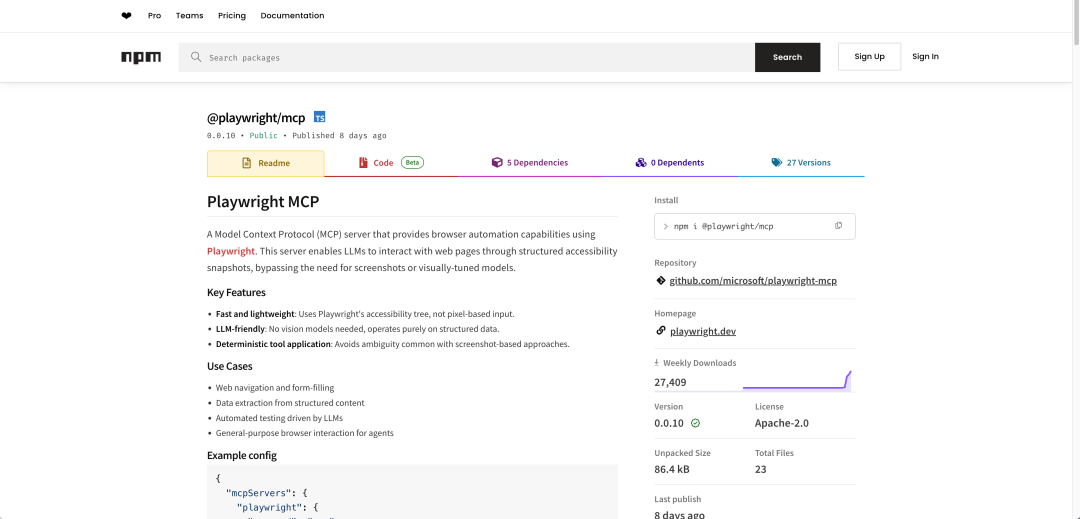1080x519 pixels.
Task: Click the Sign Up button
Action: 869,57
